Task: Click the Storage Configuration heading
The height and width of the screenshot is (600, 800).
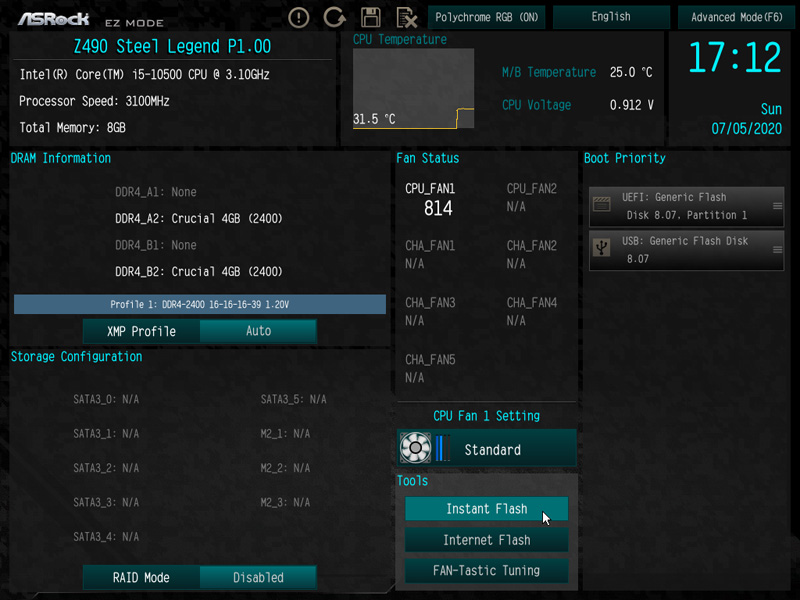Action: click(77, 357)
